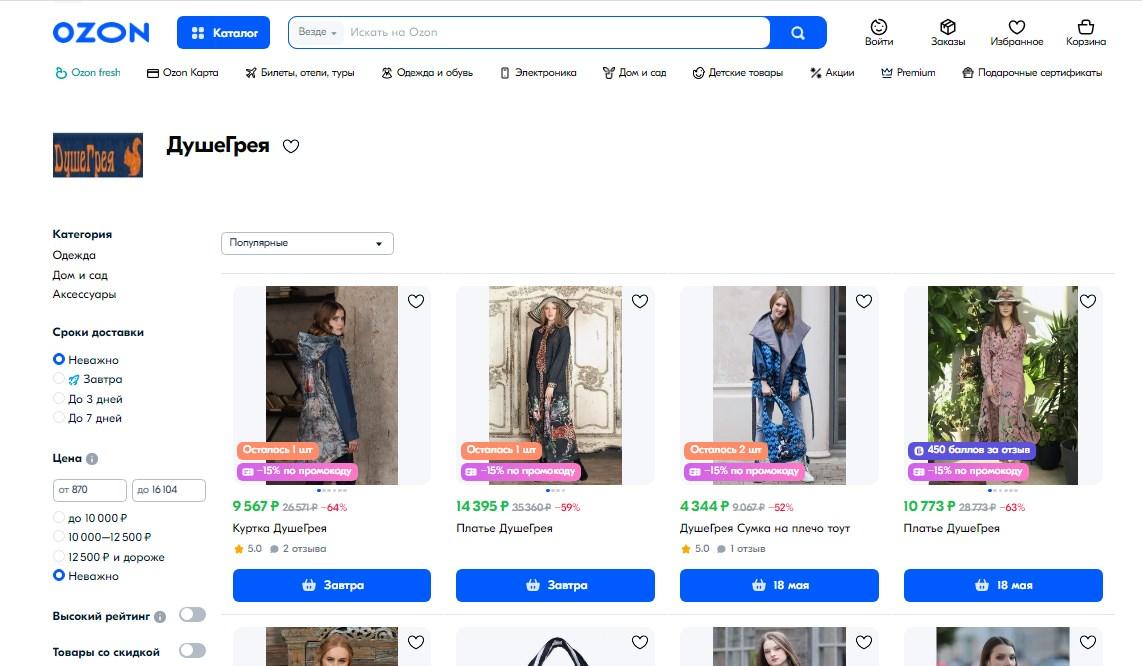Go to Ozon fresh
Screen dimensions: 1142x666
(x=88, y=73)
